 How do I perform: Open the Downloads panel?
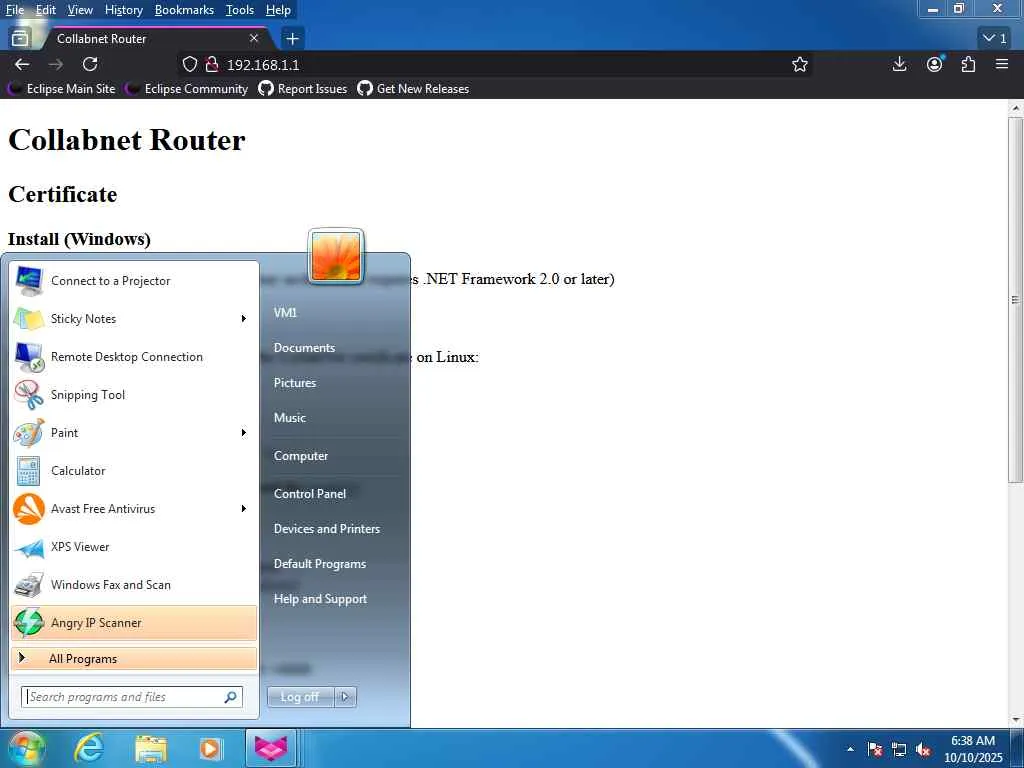(x=899, y=64)
